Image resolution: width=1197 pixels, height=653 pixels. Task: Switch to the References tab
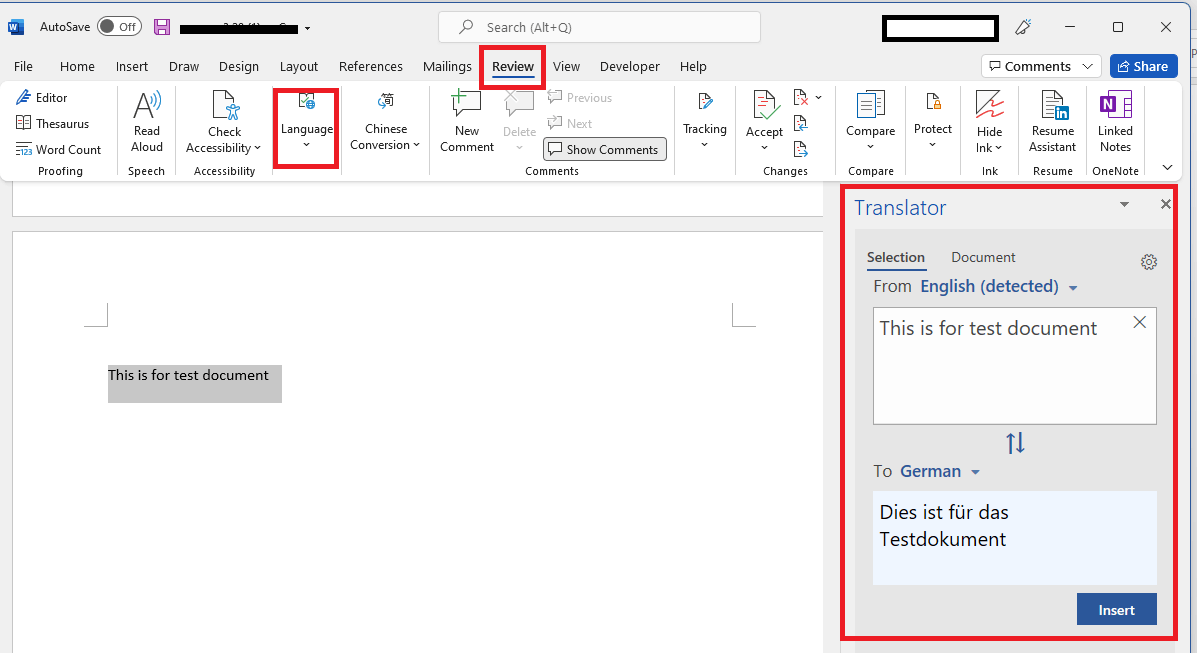click(x=371, y=66)
